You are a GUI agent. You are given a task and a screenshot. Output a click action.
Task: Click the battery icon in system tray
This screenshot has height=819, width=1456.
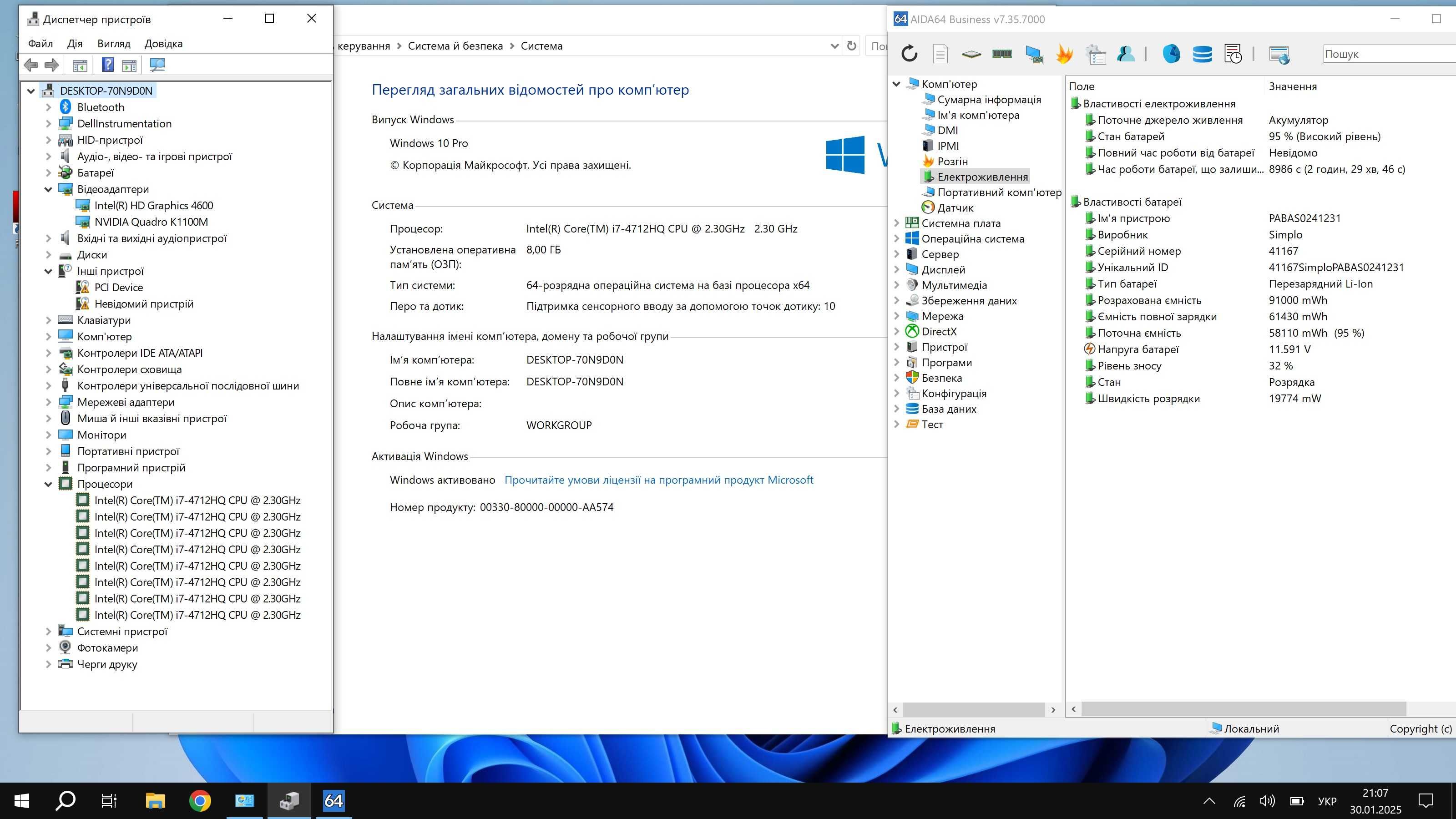pyautogui.click(x=1297, y=801)
